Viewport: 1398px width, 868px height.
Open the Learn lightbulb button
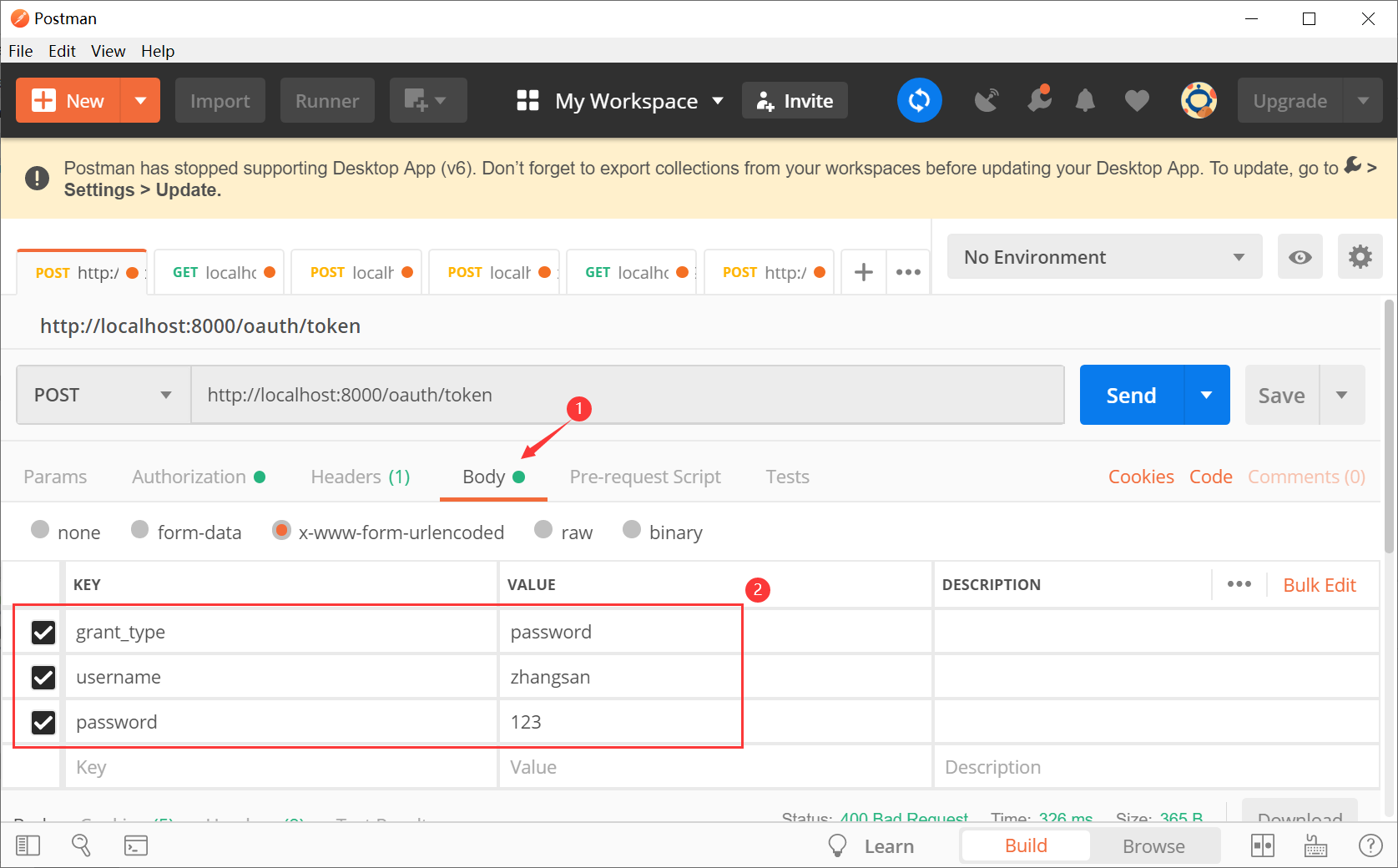(871, 845)
